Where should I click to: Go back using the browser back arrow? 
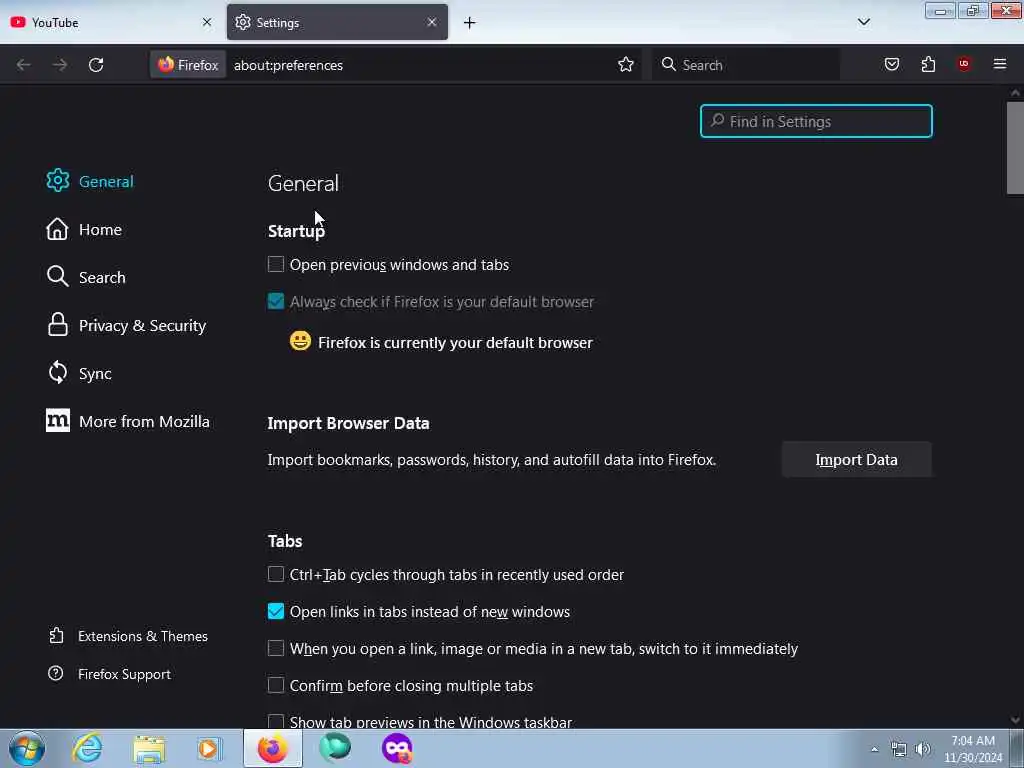24,65
